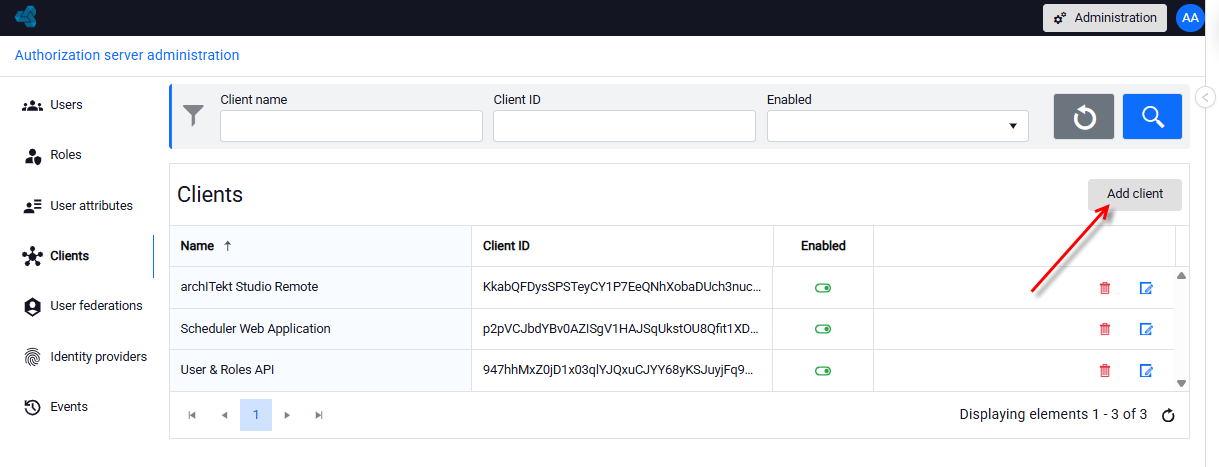Edit the archITekt Studio Remote client
This screenshot has height=467, width=1219.
coord(1146,288)
